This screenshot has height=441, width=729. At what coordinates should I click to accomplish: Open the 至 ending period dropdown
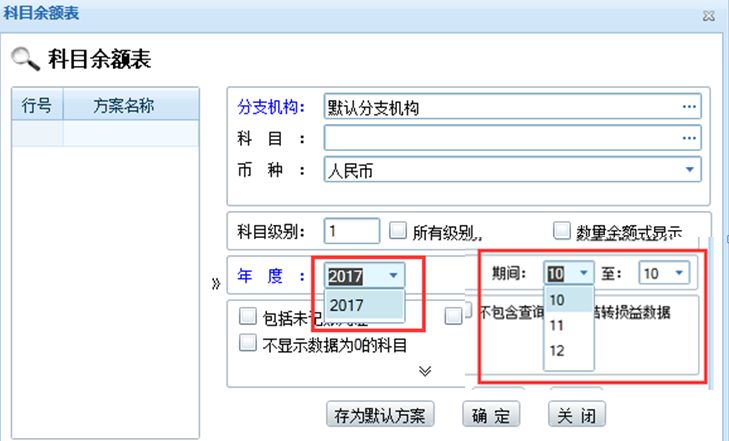[678, 272]
